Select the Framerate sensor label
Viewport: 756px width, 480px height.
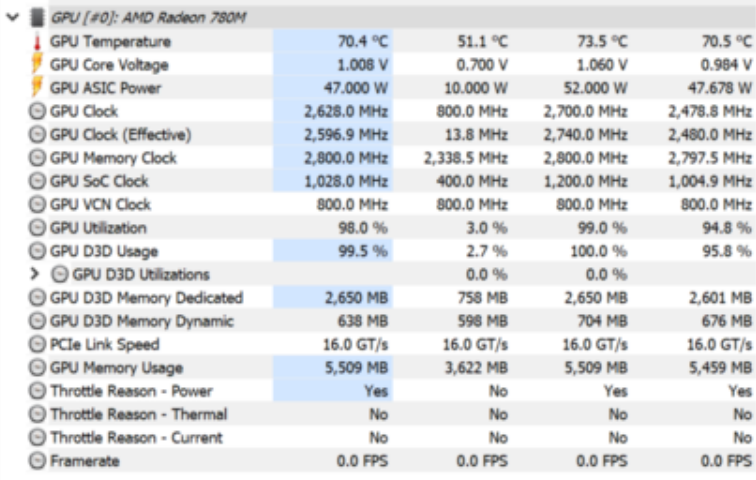point(85,461)
